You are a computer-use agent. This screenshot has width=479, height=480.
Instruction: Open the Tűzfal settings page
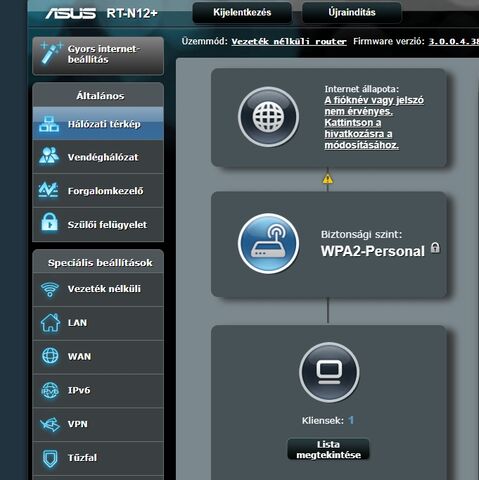coord(98,458)
